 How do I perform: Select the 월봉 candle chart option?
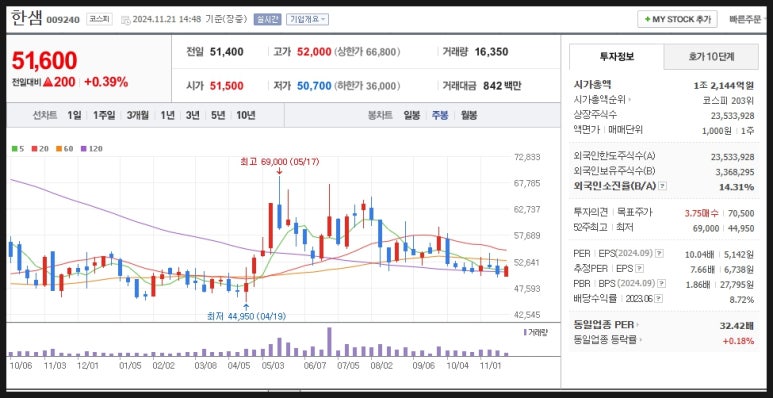(469, 115)
